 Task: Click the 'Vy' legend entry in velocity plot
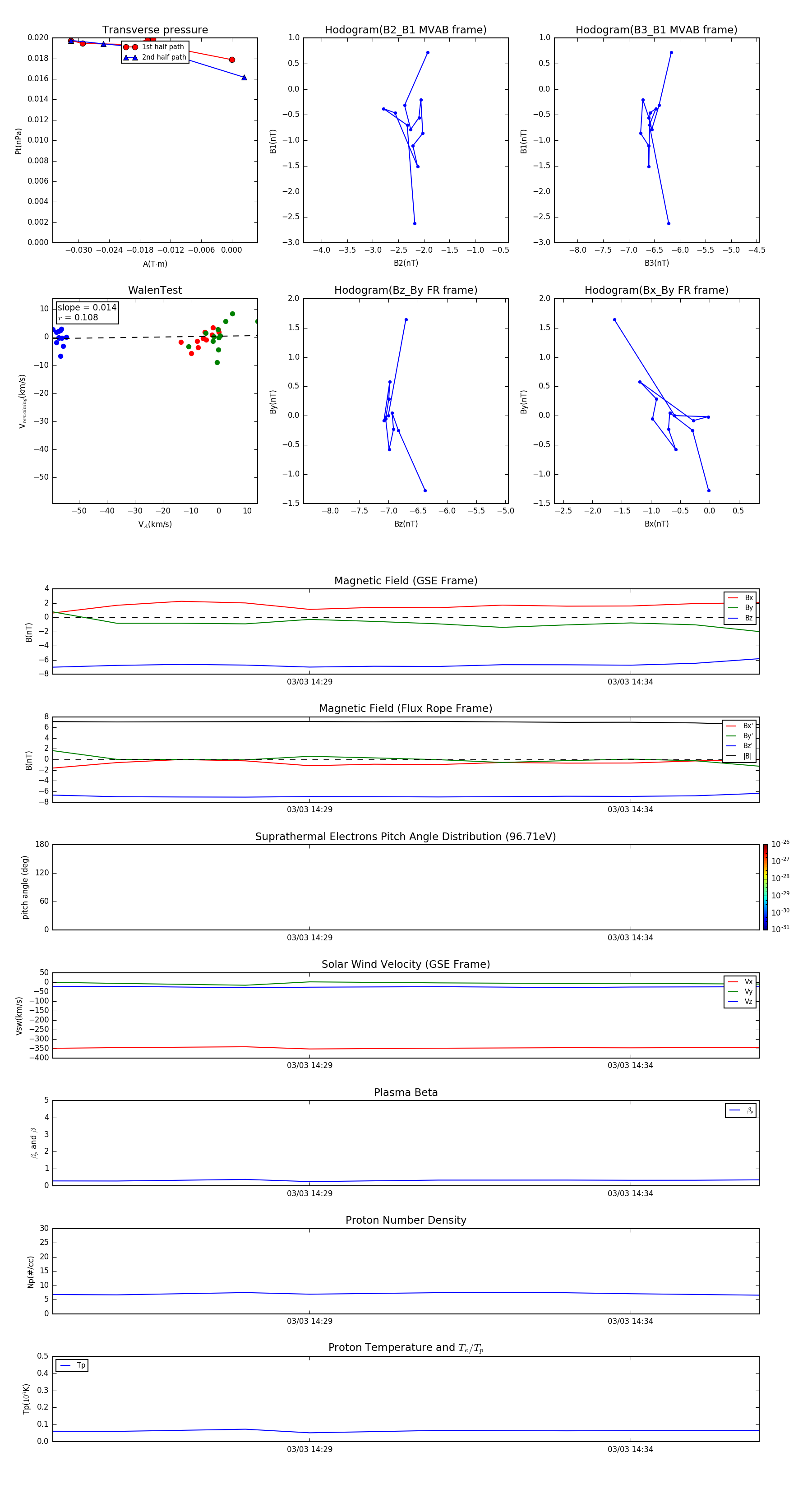pos(740,991)
